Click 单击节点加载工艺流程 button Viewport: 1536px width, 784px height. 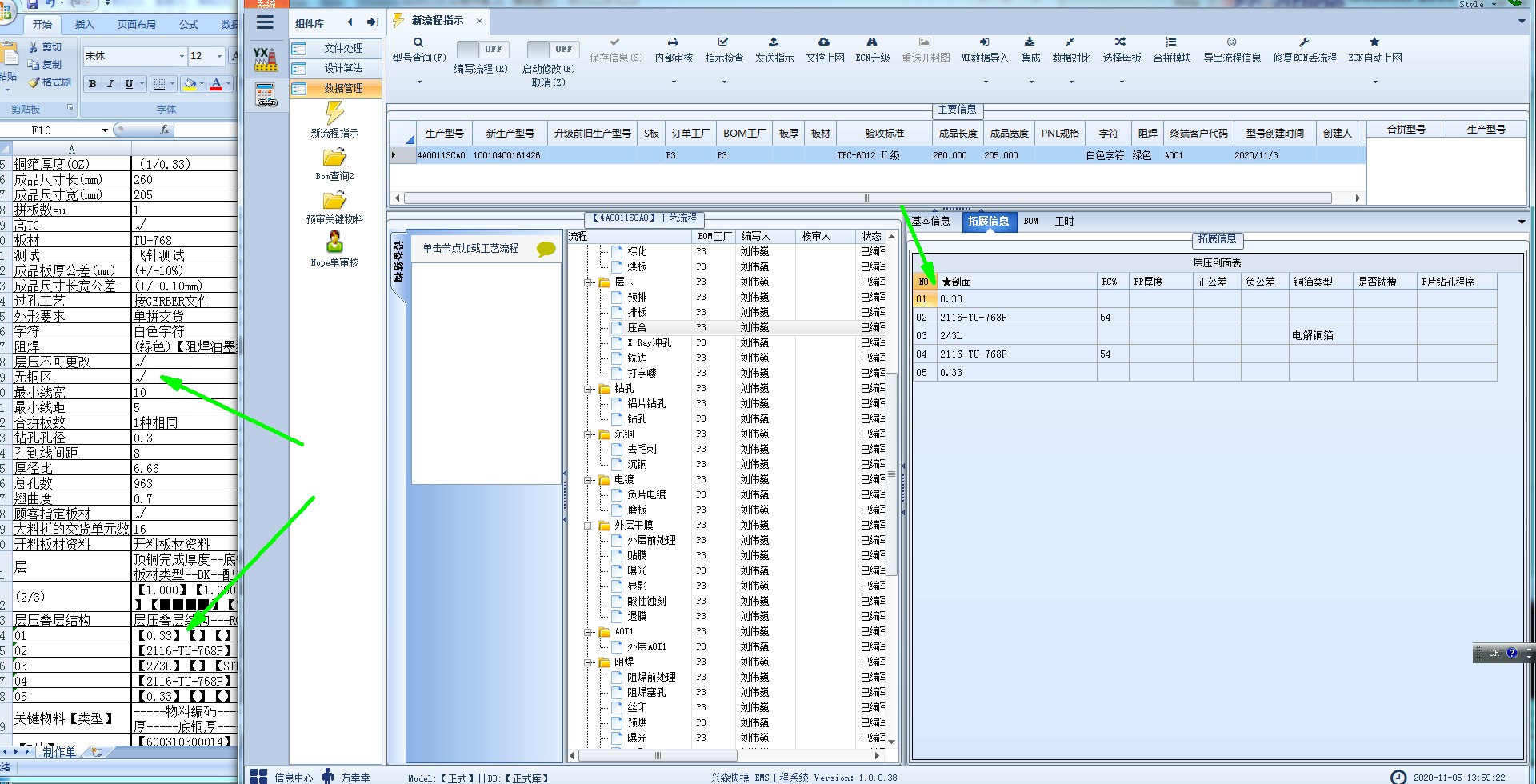[x=470, y=249]
